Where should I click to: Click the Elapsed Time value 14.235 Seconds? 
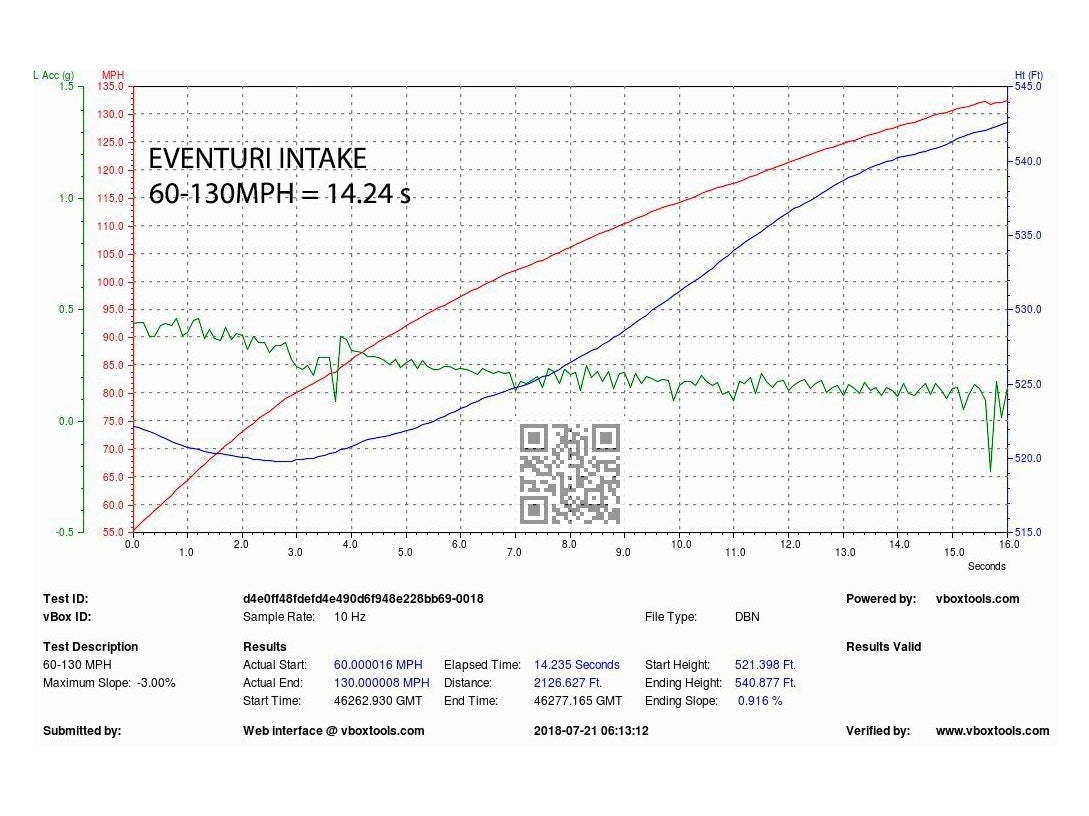click(x=578, y=664)
